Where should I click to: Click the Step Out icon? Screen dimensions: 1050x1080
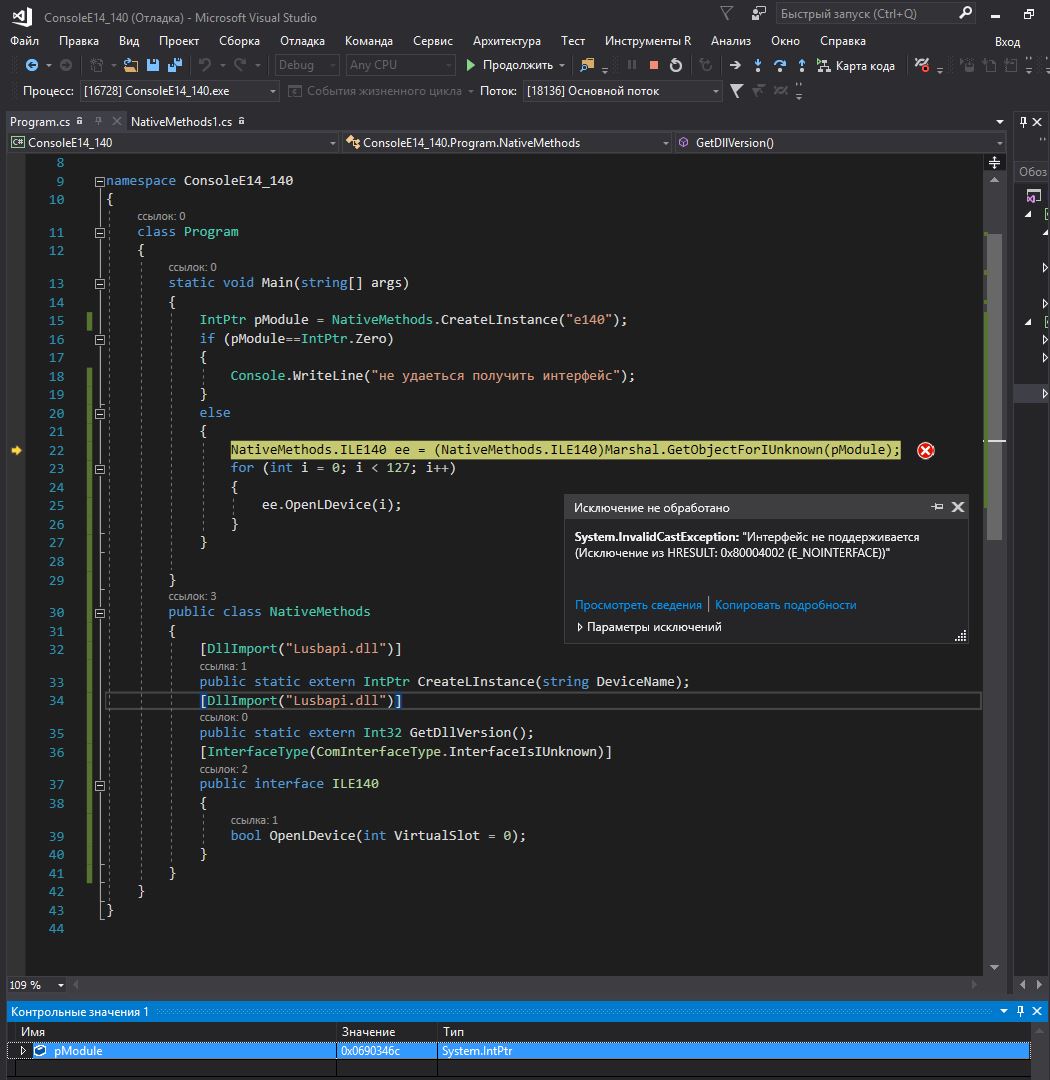tap(802, 65)
